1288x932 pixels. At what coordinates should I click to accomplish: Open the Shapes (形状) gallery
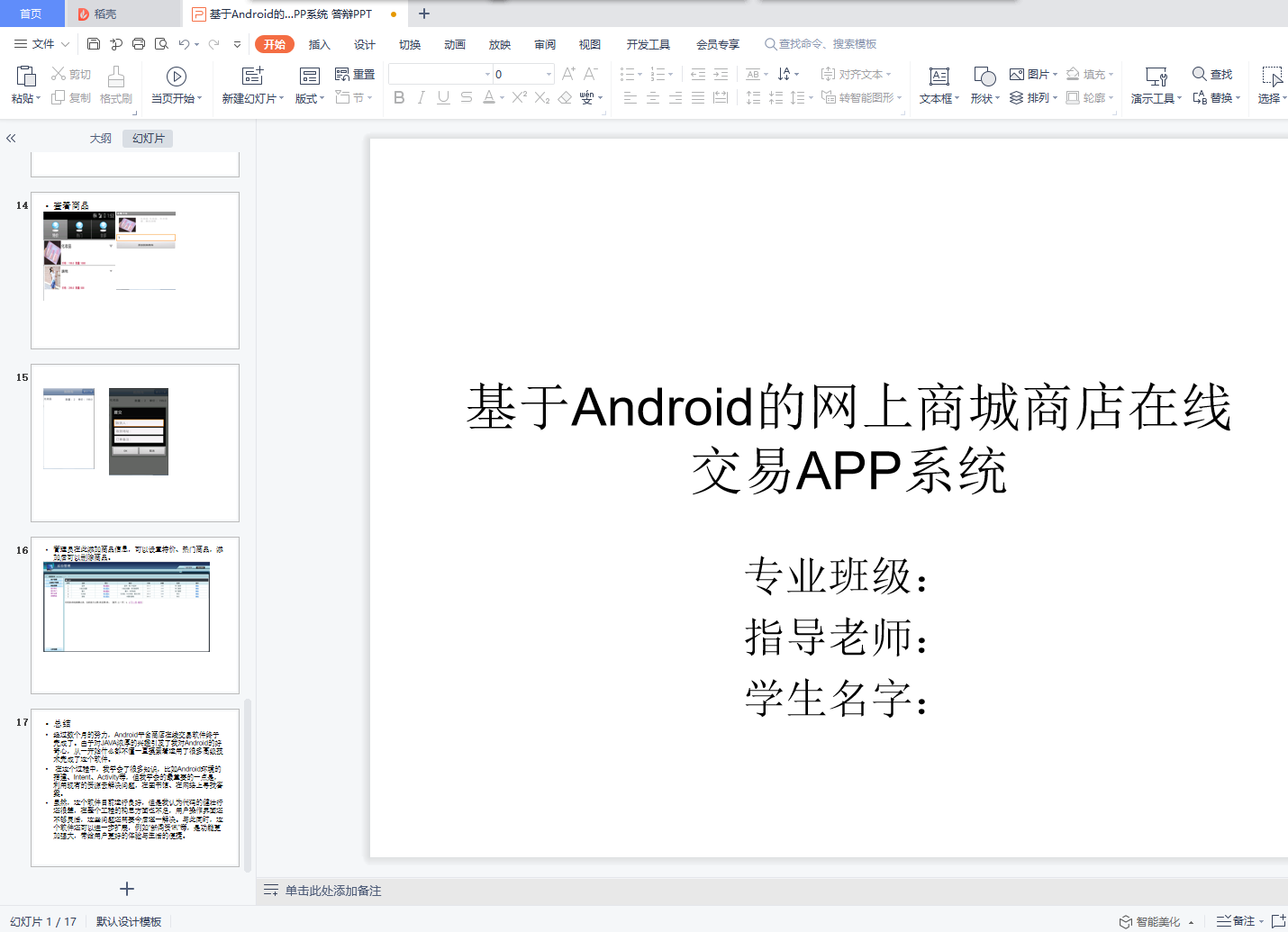click(x=984, y=77)
